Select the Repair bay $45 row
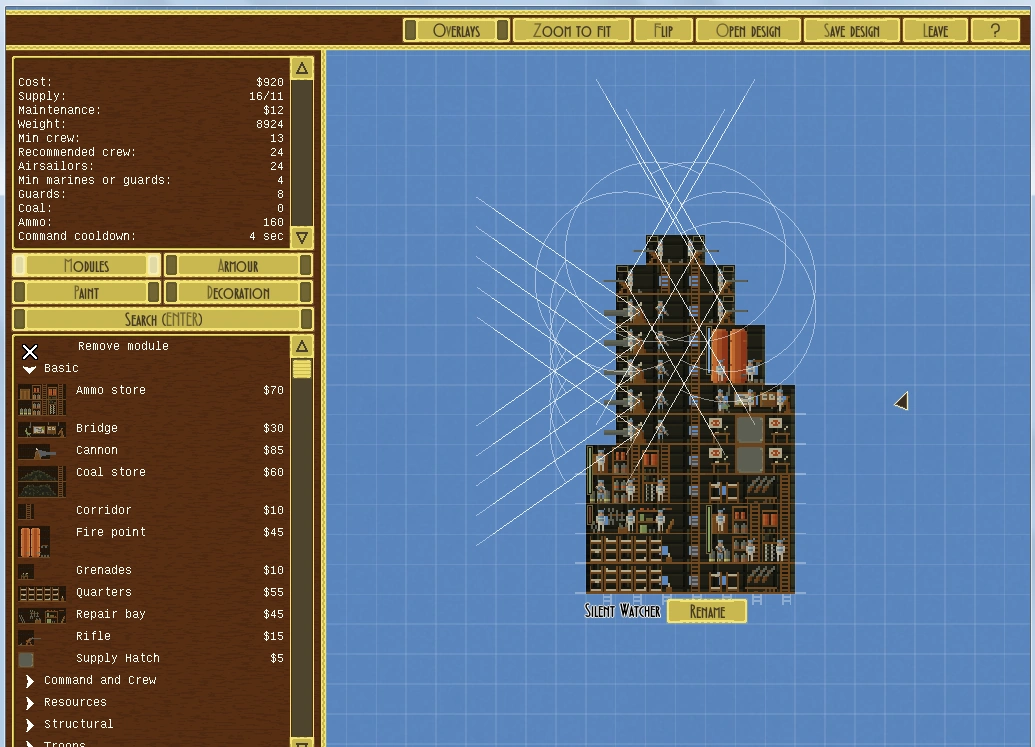 pyautogui.click(x=151, y=614)
